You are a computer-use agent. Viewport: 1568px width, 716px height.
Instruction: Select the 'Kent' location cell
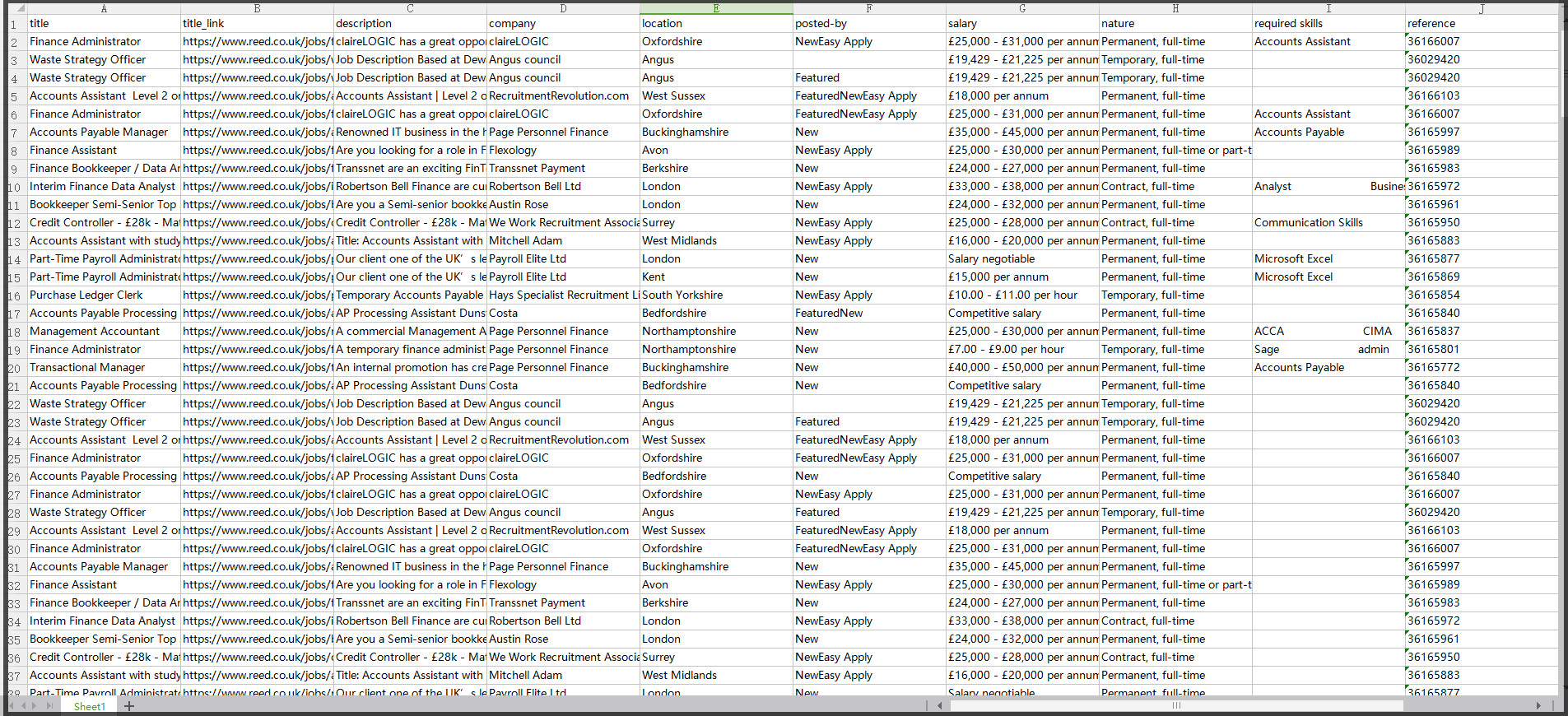tap(716, 277)
